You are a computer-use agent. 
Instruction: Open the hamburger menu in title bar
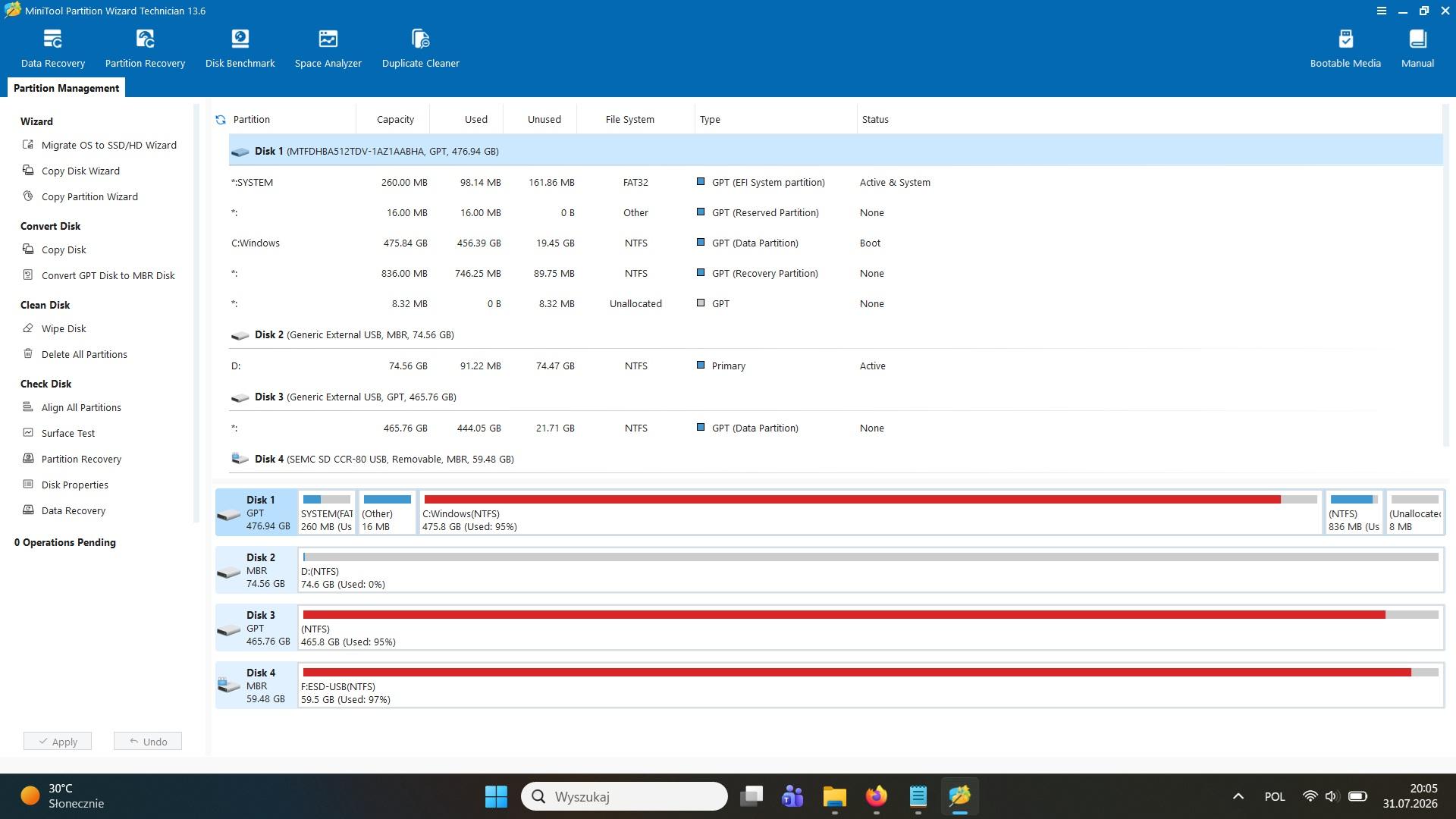(1381, 11)
